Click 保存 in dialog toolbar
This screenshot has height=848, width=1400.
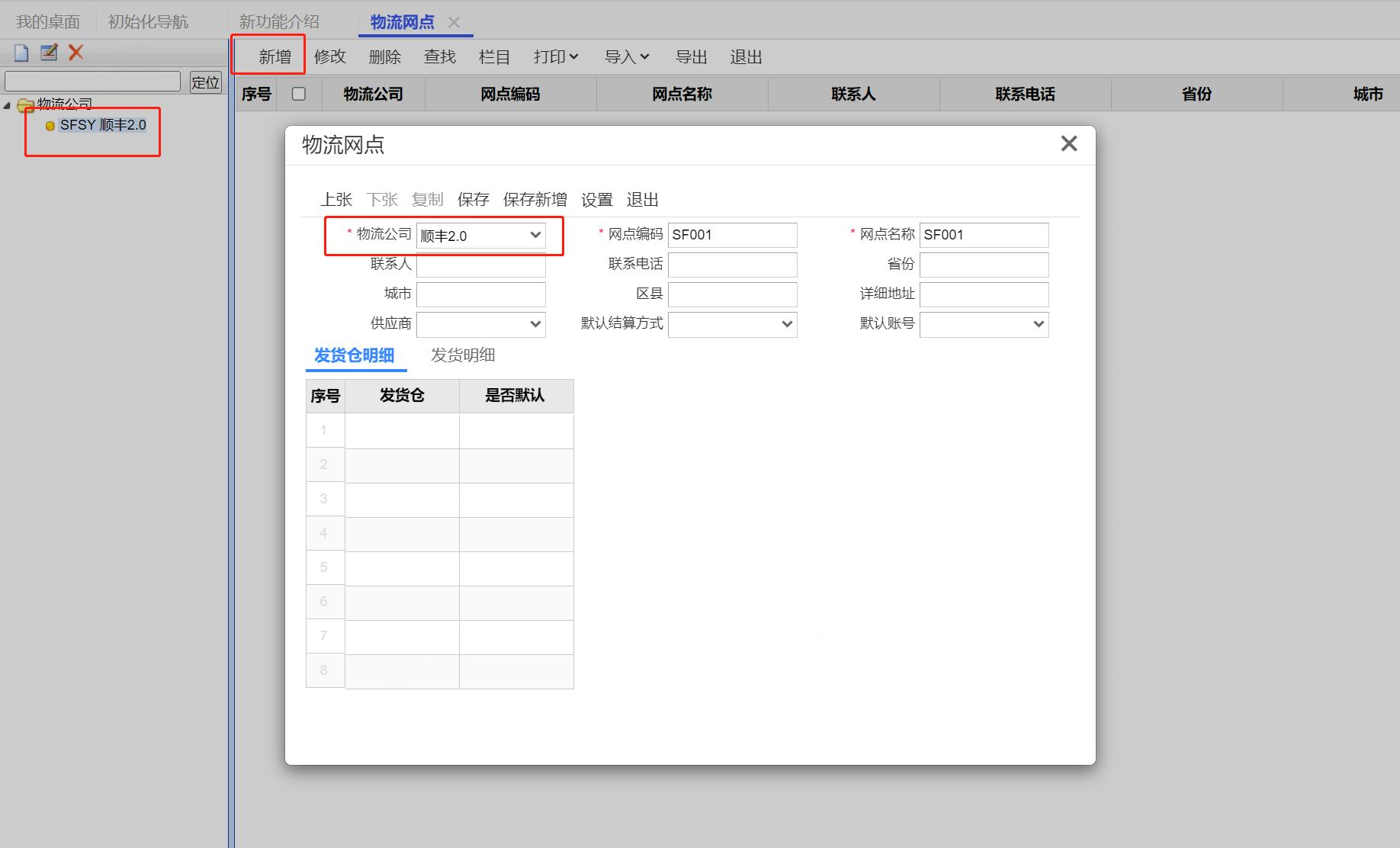474,200
